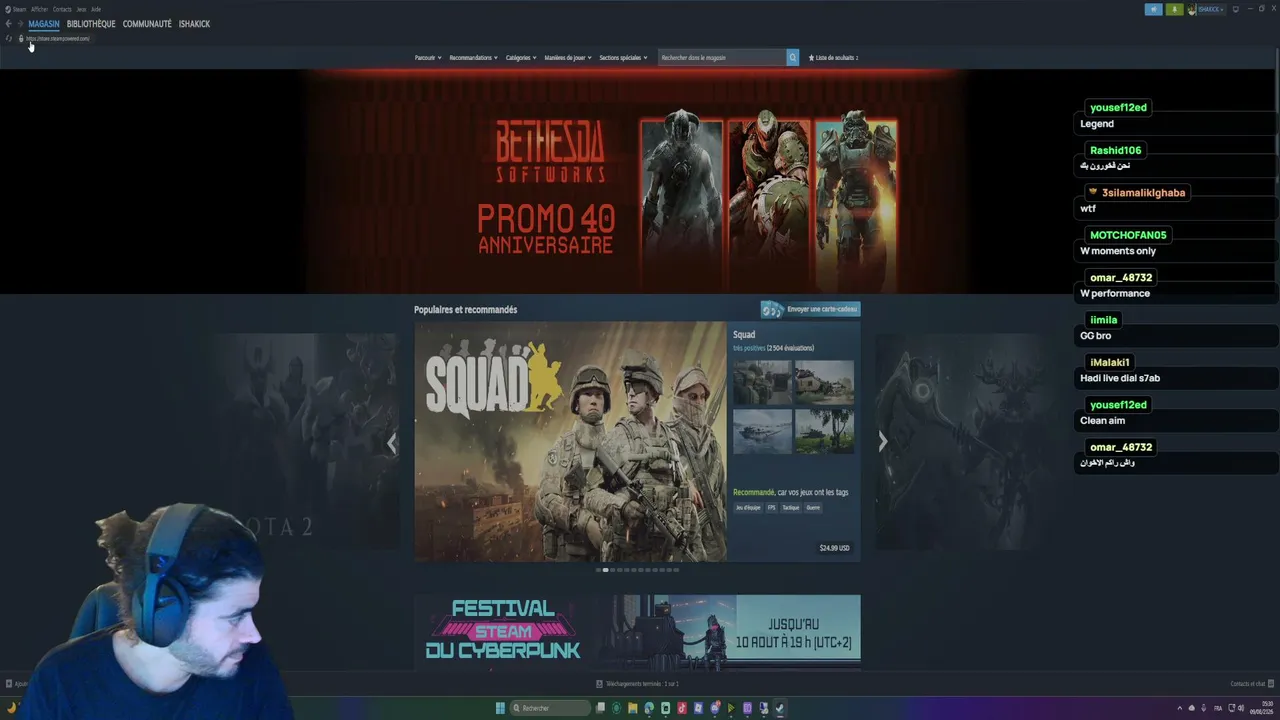
Task: Expand the Sections spéciales dropdown
Action: coord(623,58)
